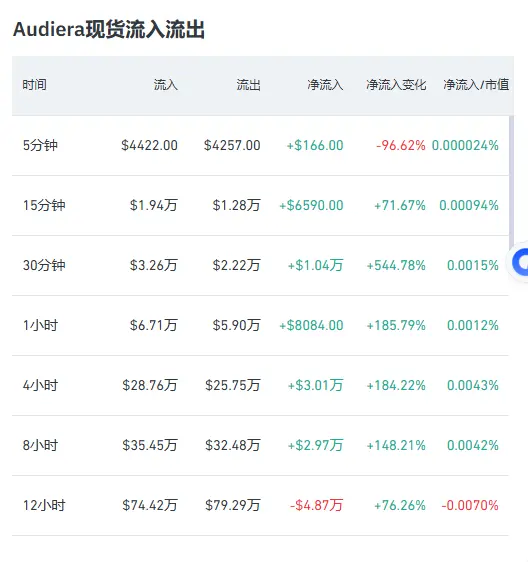Click the +76.26% change value
528x562 pixels.
[400, 505]
